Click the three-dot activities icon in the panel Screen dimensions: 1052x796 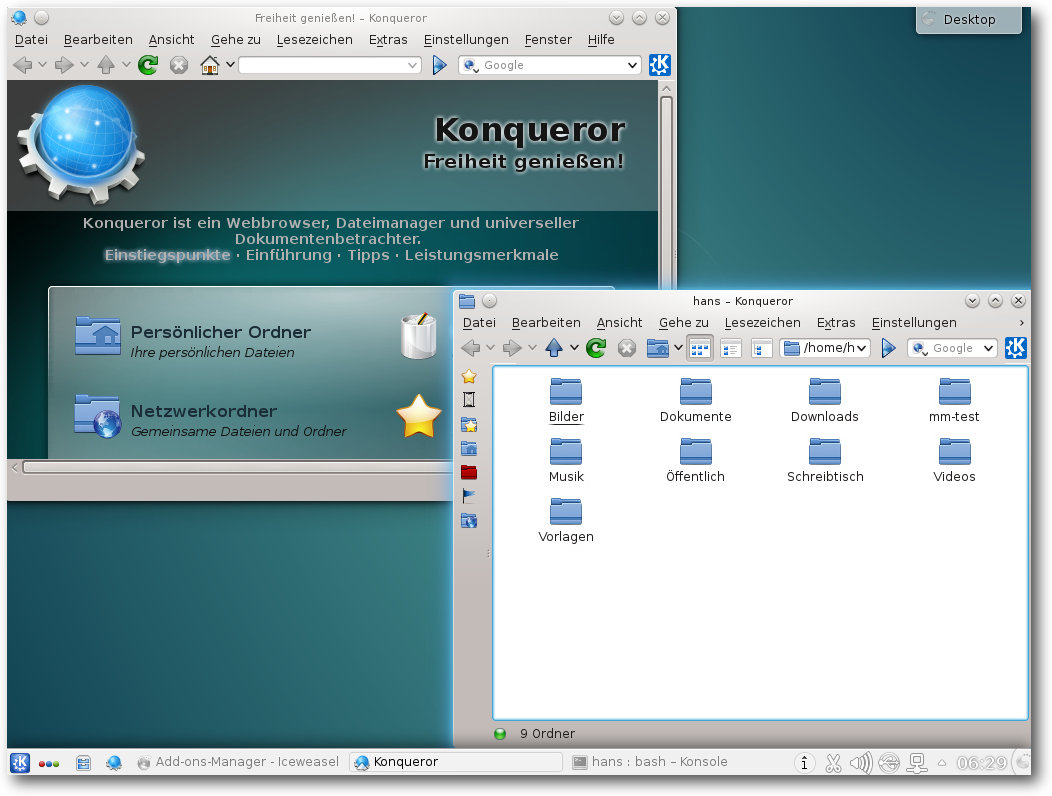[49, 764]
